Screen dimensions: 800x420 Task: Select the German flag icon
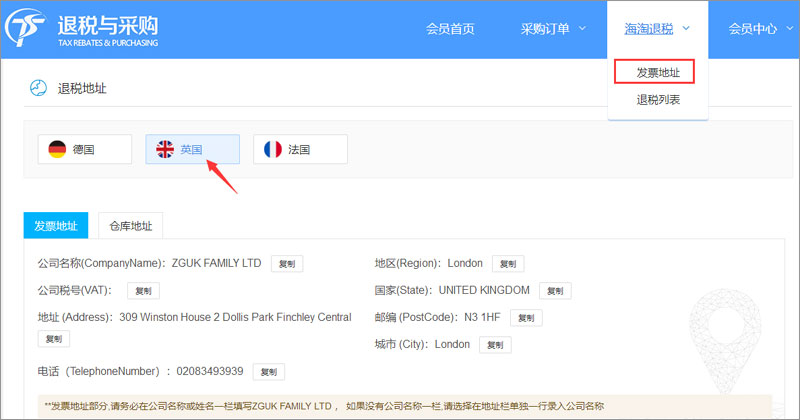point(57,149)
